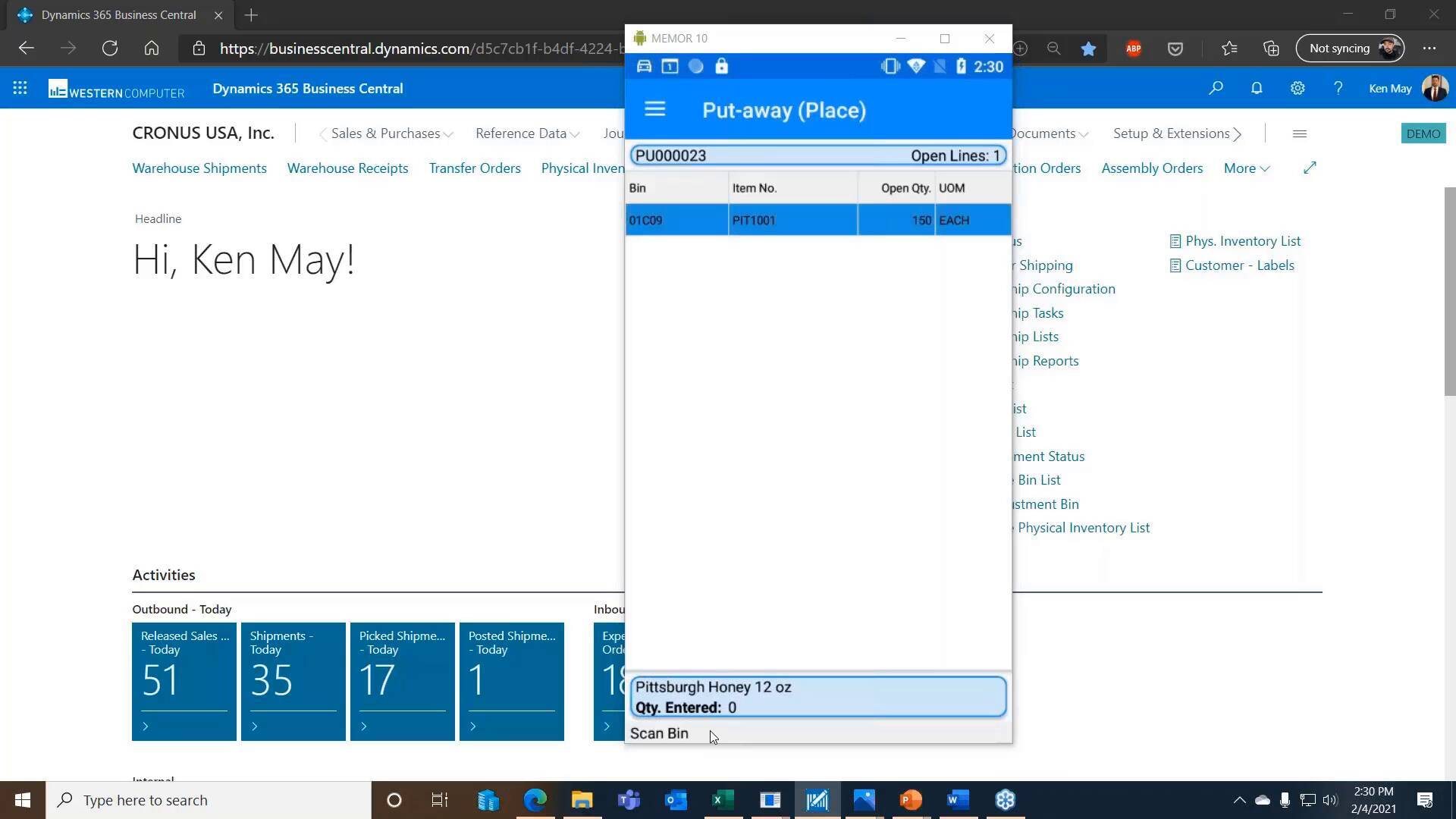Expand the Sales & Purchases menu
Screen dimensions: 1456x819
tap(385, 133)
